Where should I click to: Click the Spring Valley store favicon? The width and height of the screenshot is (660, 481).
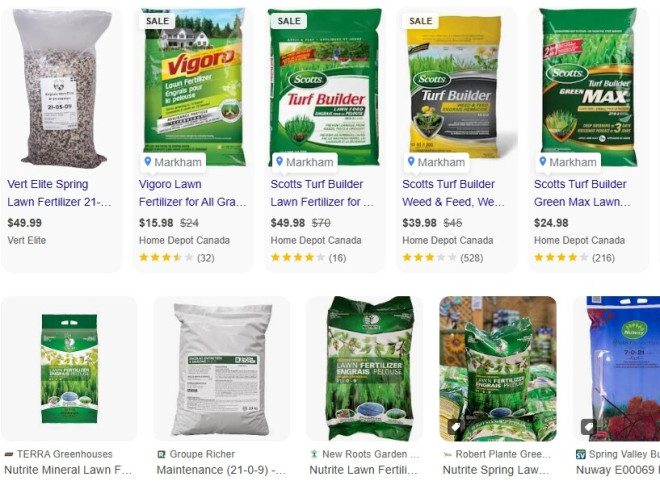[581, 454]
